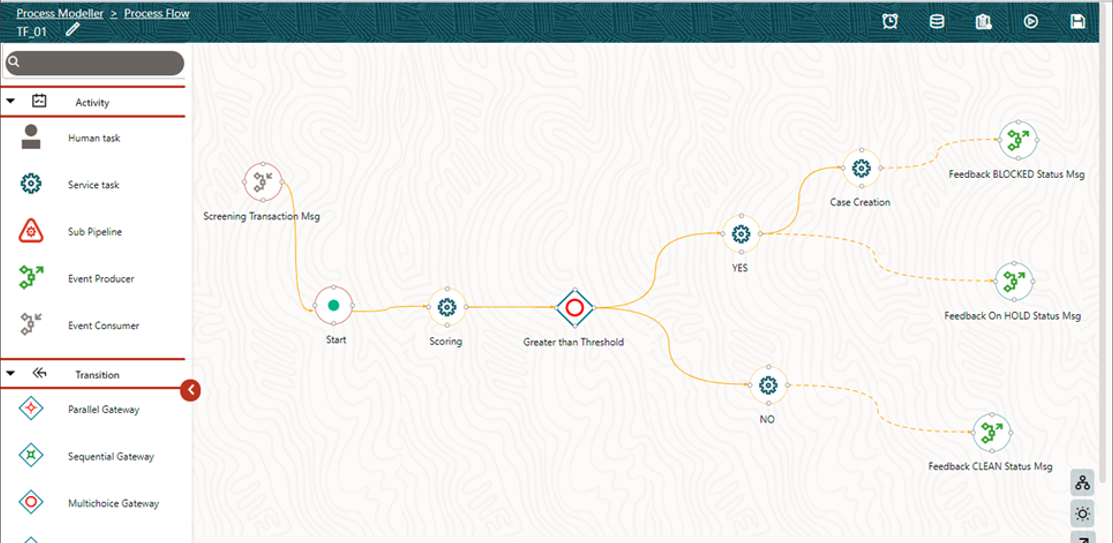Select the Human task palette icon
The width and height of the screenshot is (1113, 543).
31,137
